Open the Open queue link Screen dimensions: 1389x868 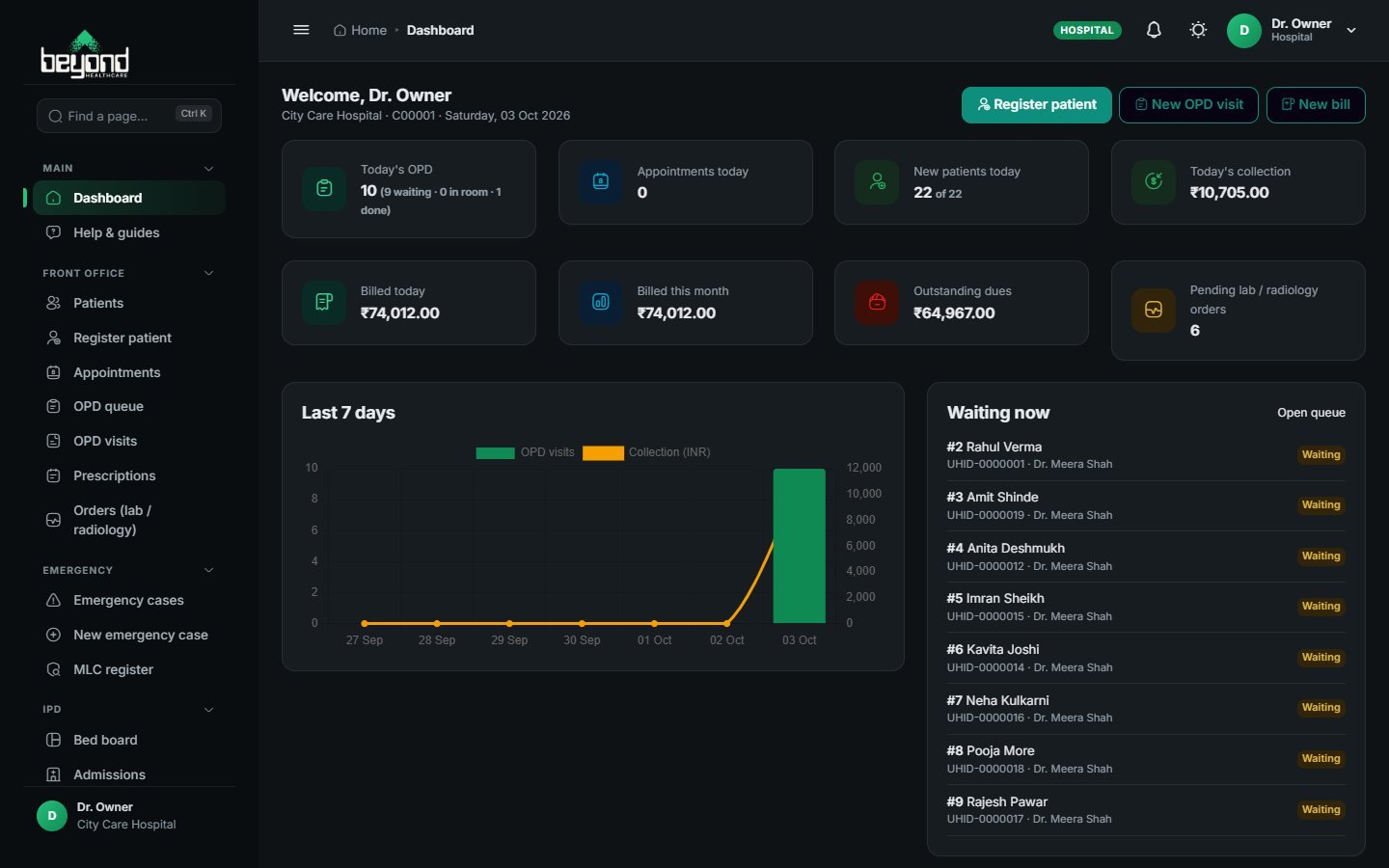click(1311, 413)
